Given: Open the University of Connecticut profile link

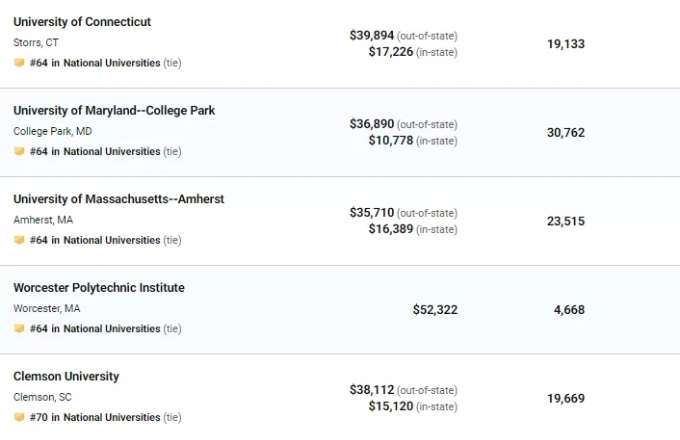Looking at the screenshot, I should (82, 22).
